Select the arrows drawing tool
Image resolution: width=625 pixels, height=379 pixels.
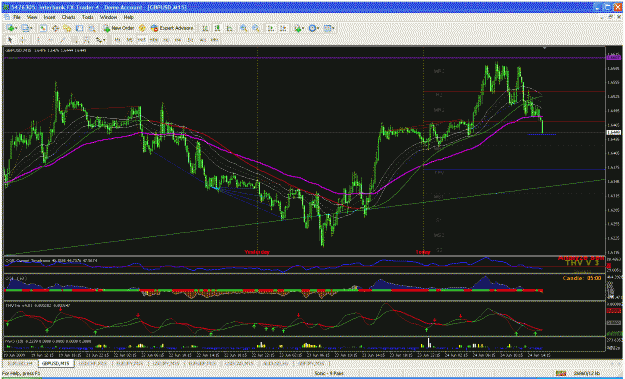pos(98,40)
